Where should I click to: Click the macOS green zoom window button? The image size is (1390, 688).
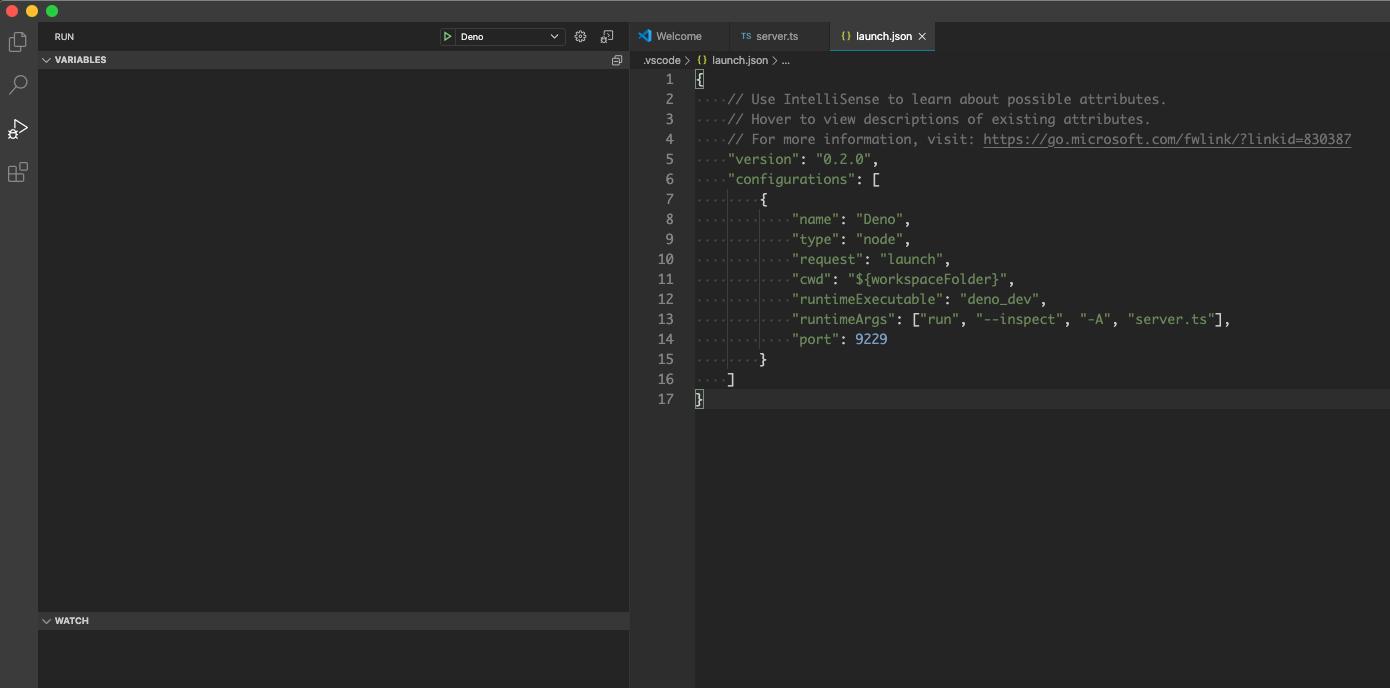pos(52,11)
